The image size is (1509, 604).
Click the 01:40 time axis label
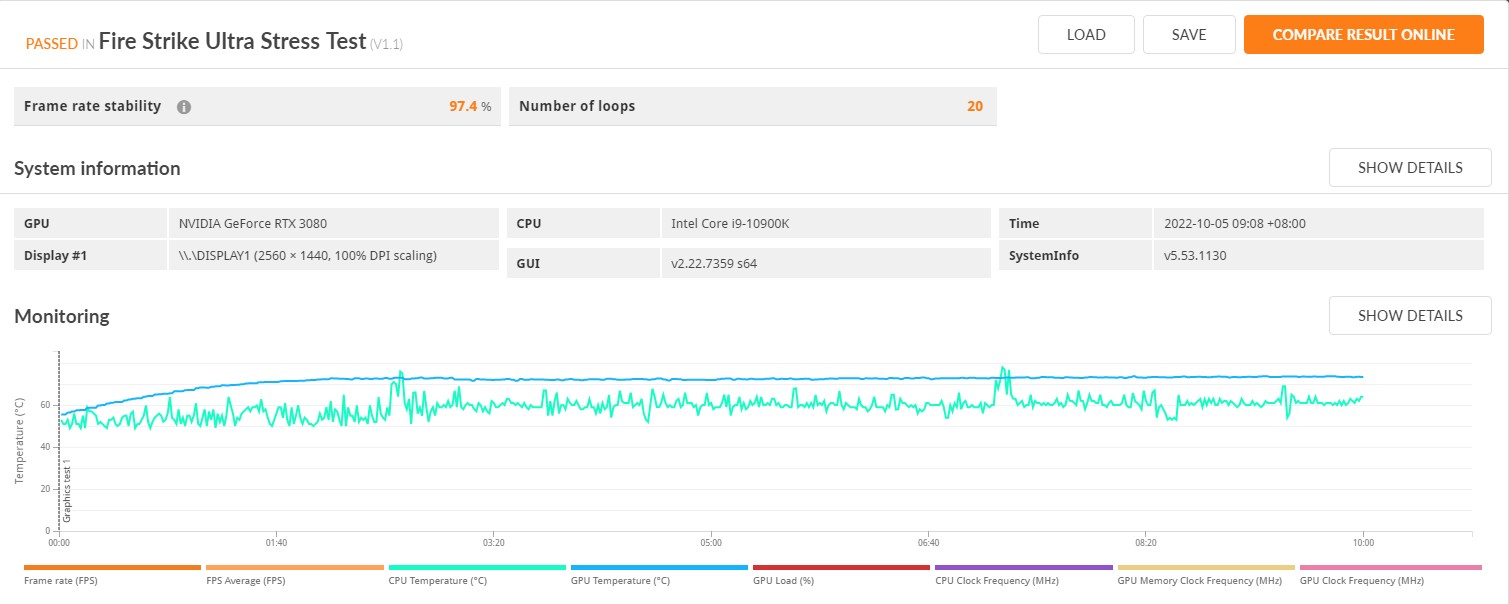click(276, 543)
